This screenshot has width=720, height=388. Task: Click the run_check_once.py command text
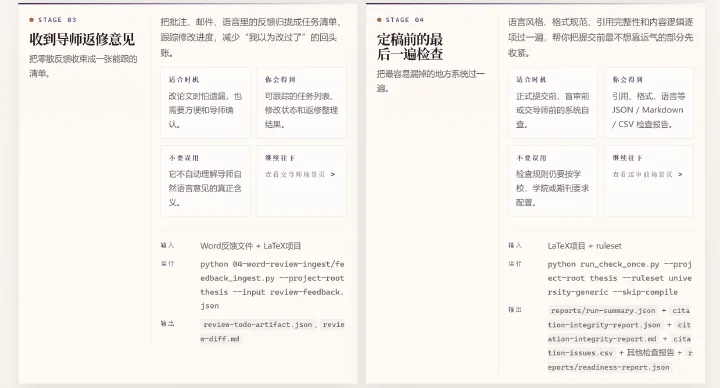point(620,278)
